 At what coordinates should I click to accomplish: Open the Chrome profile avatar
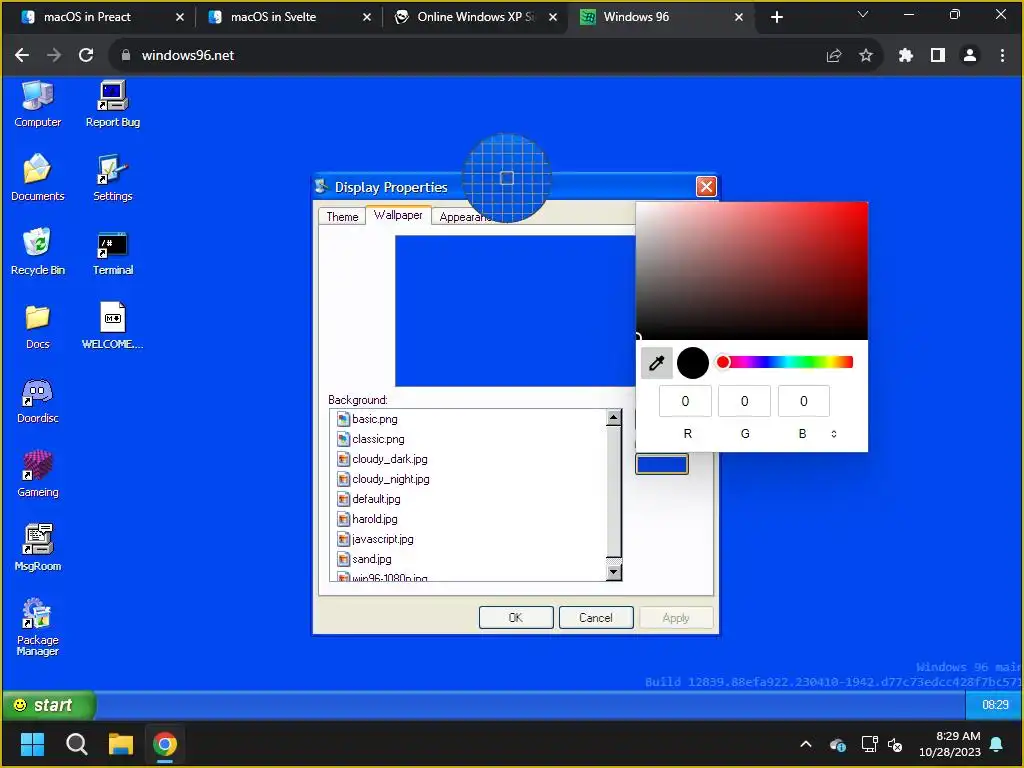point(970,56)
